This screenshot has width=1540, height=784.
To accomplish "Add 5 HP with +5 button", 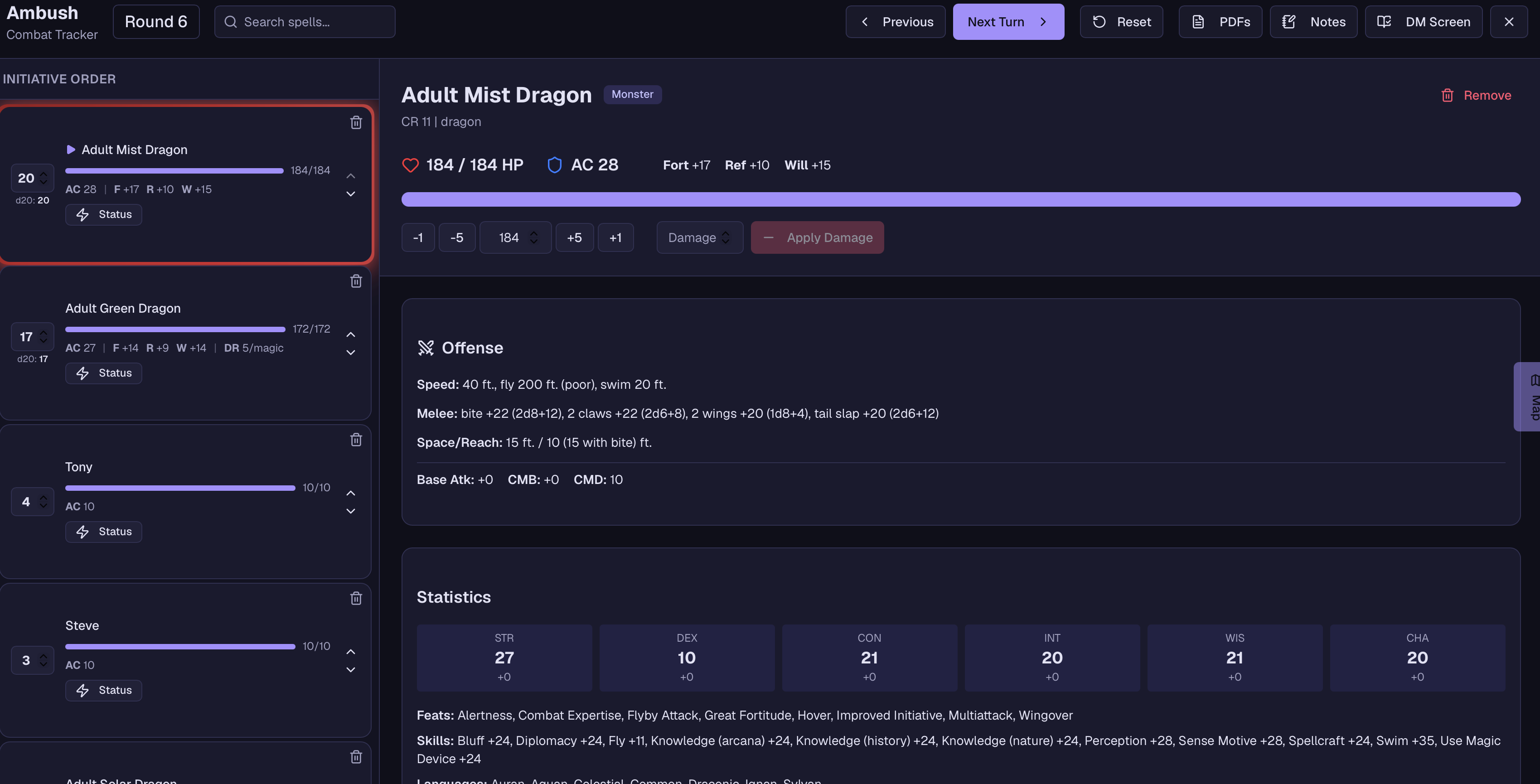I will coord(575,238).
